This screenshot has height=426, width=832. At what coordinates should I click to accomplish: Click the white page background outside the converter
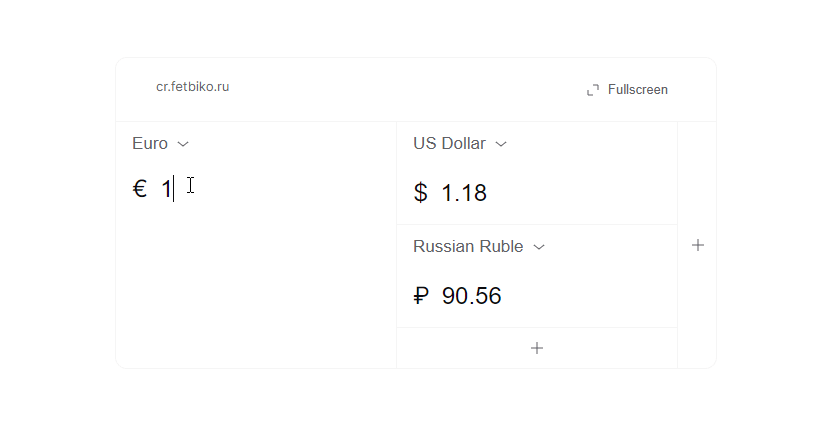[x=60, y=390]
